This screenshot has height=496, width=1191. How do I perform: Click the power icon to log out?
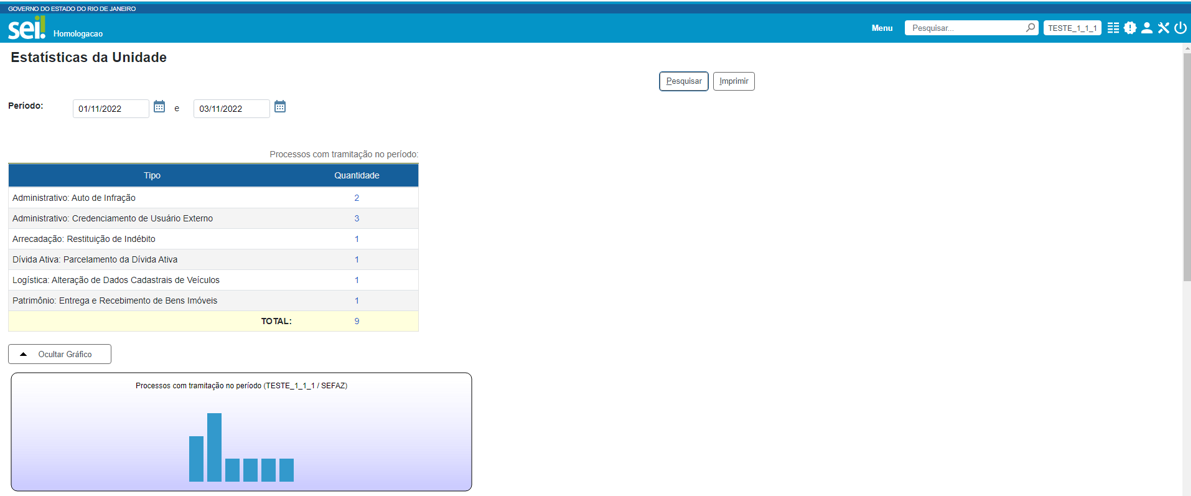(1180, 28)
